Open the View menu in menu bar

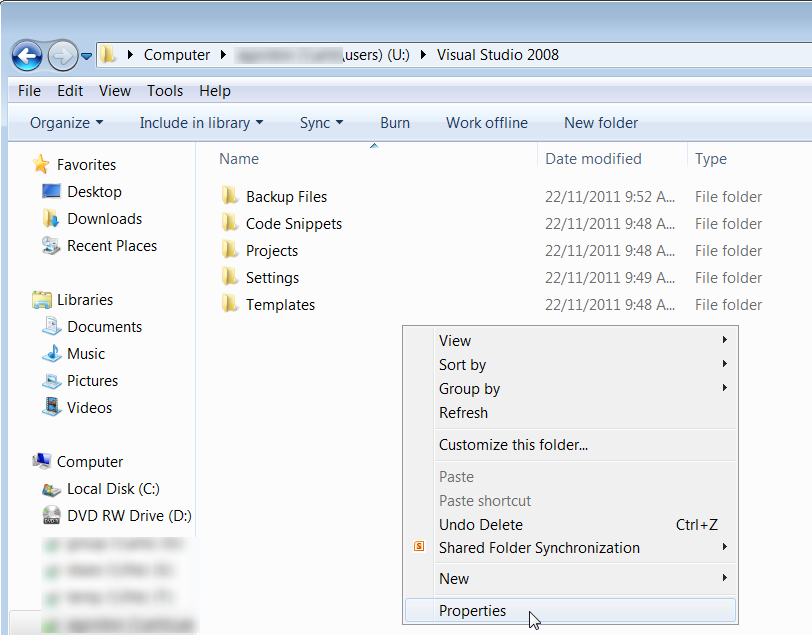click(115, 91)
